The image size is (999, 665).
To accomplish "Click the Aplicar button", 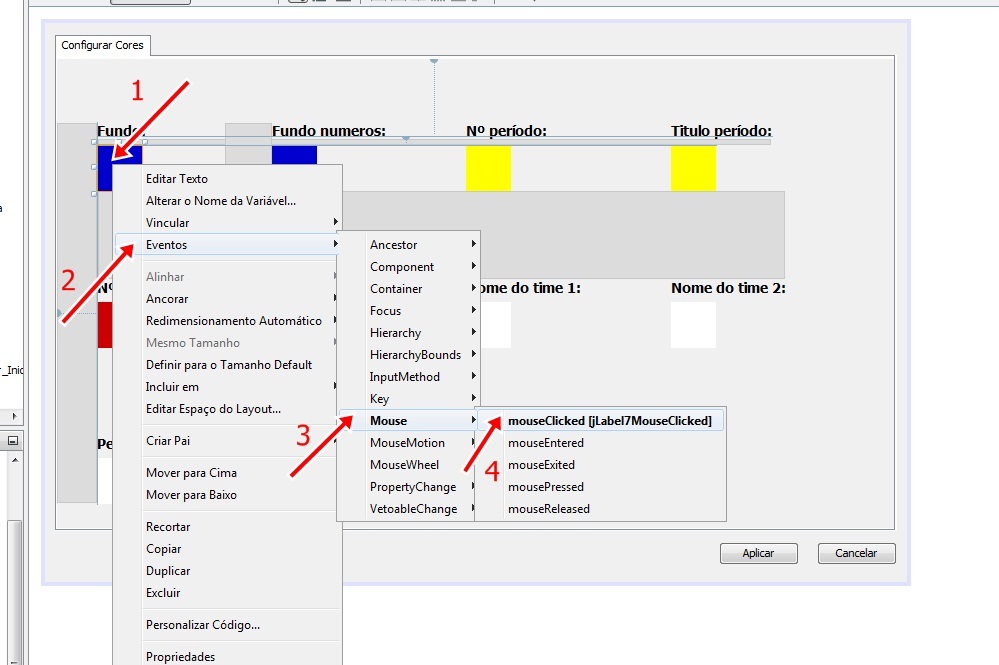I will click(758, 554).
